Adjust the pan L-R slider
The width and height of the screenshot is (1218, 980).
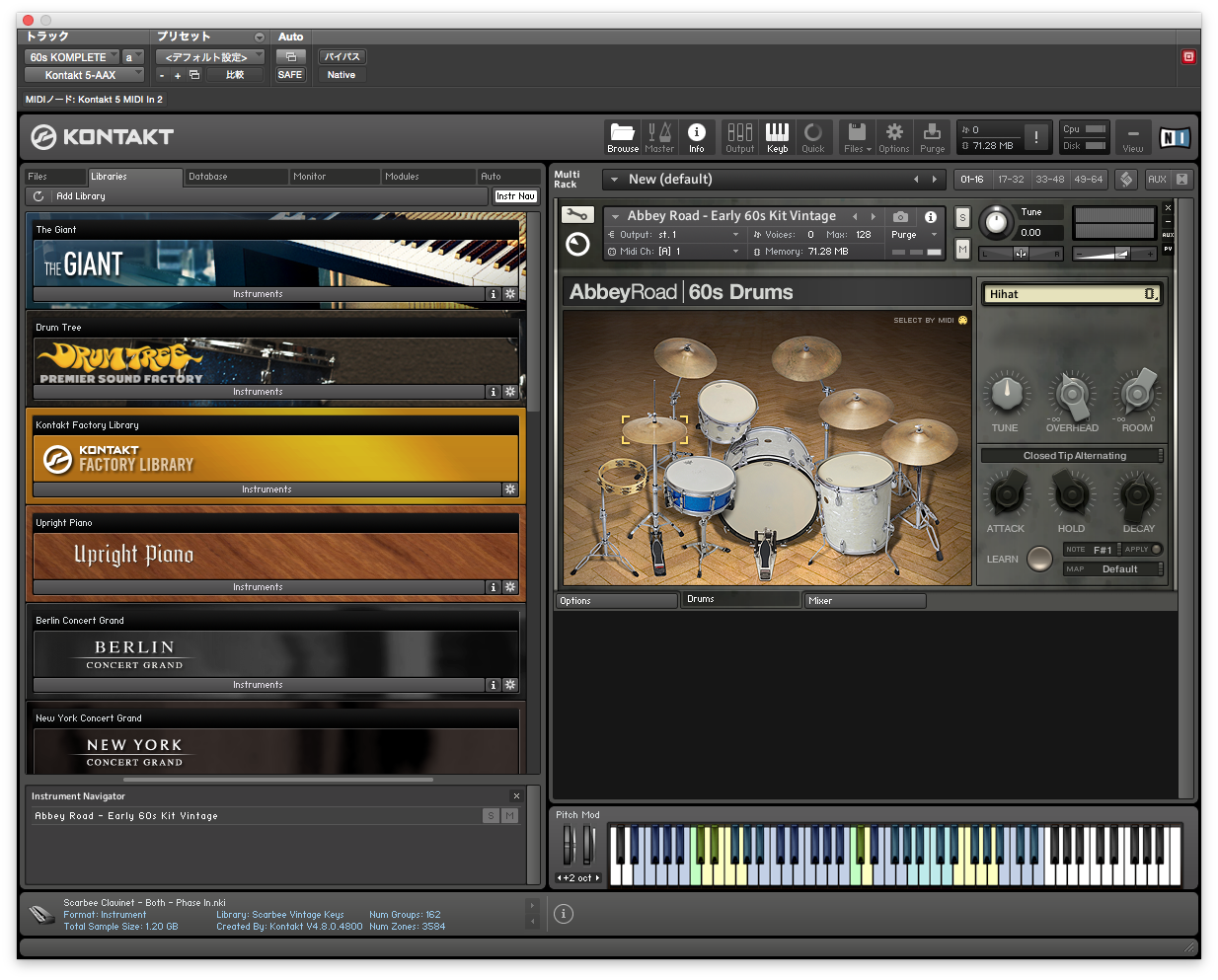pyautogui.click(x=1021, y=254)
